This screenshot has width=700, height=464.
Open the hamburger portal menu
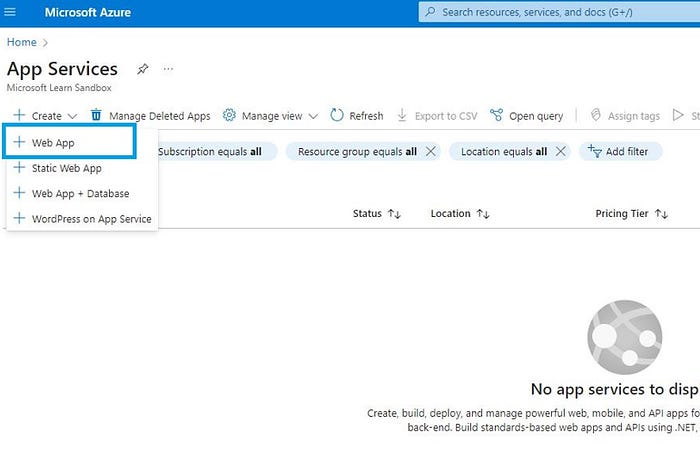[x=9, y=12]
